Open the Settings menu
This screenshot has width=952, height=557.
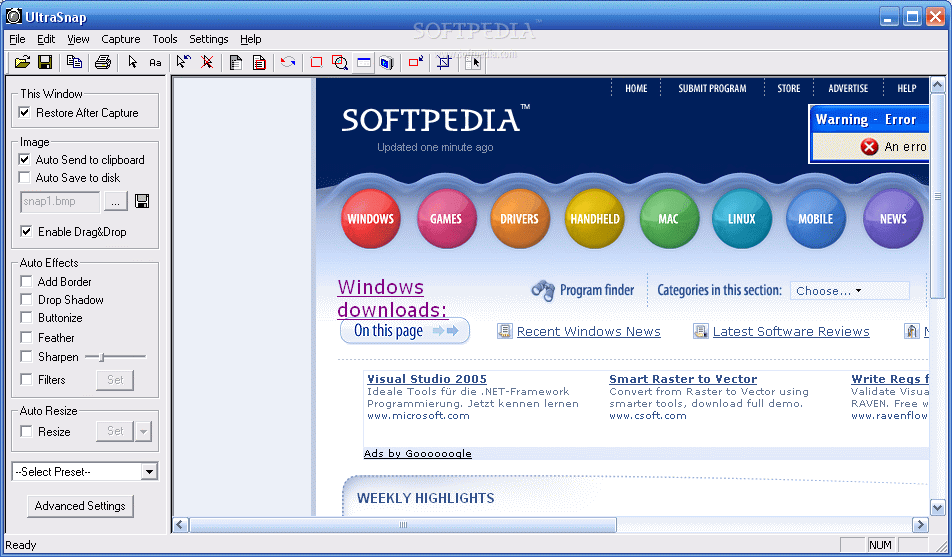coord(209,39)
